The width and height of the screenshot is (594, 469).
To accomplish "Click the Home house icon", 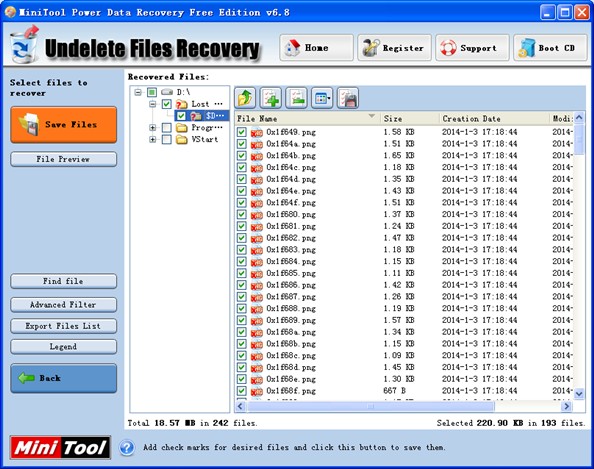I will click(x=292, y=48).
